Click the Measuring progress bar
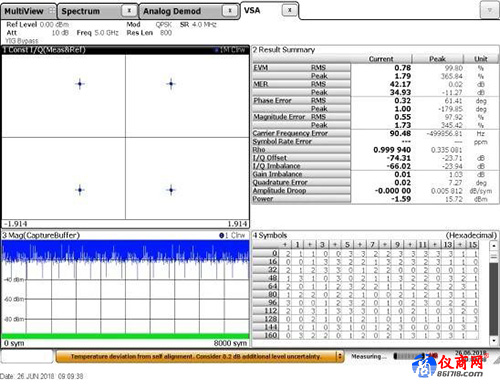 point(409,356)
